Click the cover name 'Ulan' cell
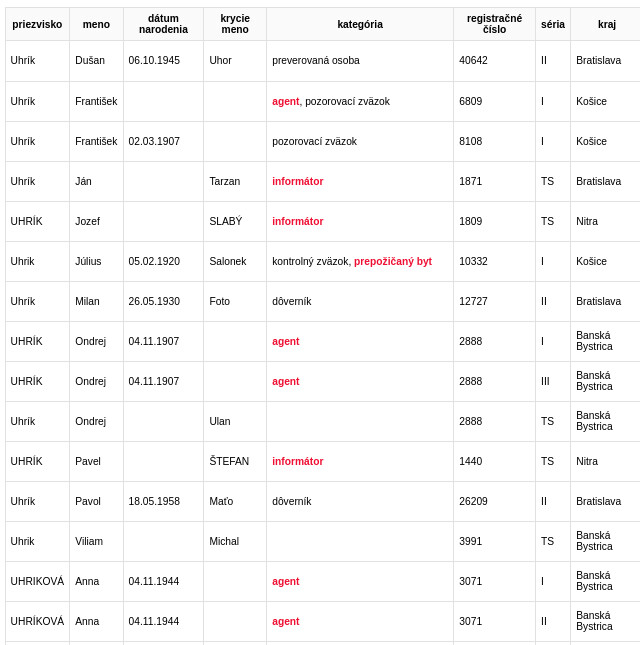640x645 pixels. click(220, 421)
